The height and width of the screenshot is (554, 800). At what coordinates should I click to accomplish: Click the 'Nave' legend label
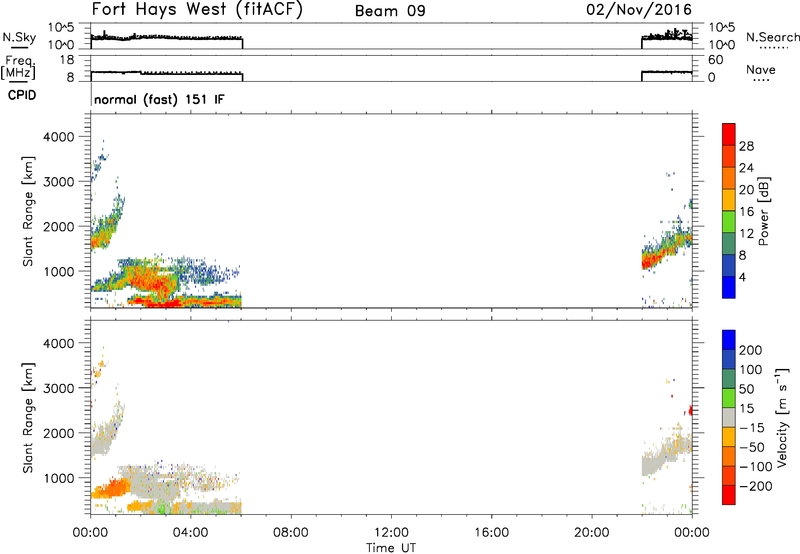pyautogui.click(x=761, y=70)
